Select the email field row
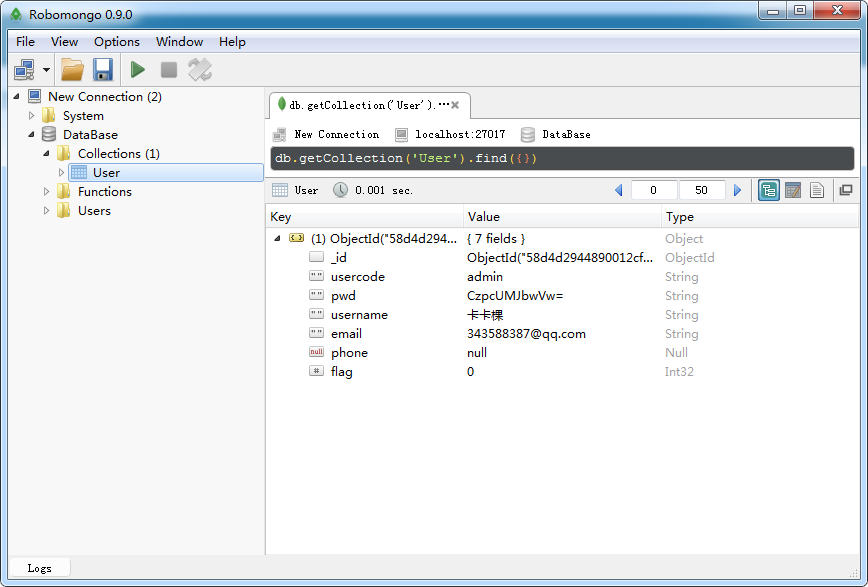This screenshot has height=587, width=868. tap(562, 333)
